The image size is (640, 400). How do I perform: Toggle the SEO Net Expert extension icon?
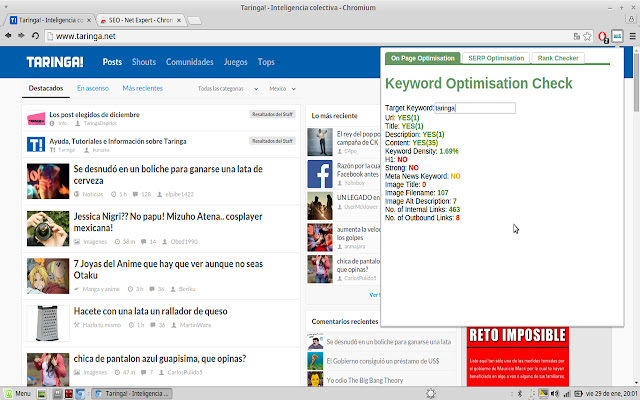pos(617,36)
